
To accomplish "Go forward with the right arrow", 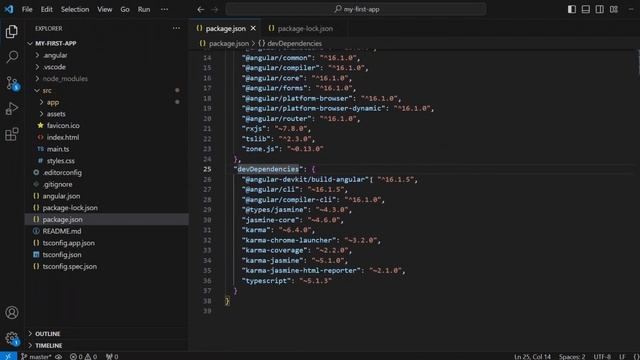I will coord(215,9).
